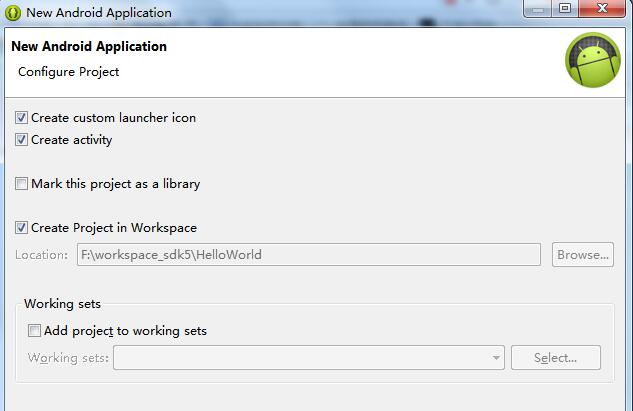
Task: Maximize the New Android Application window
Action: [x=565, y=8]
